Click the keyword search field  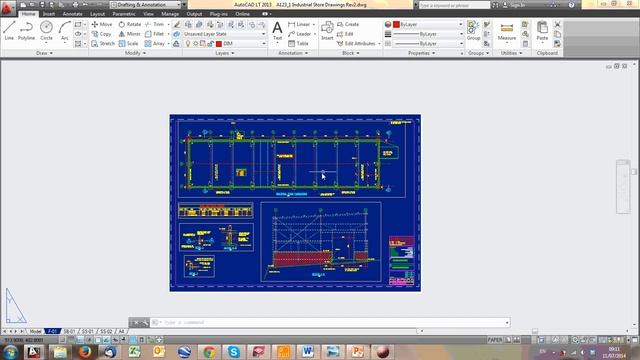[454, 5]
